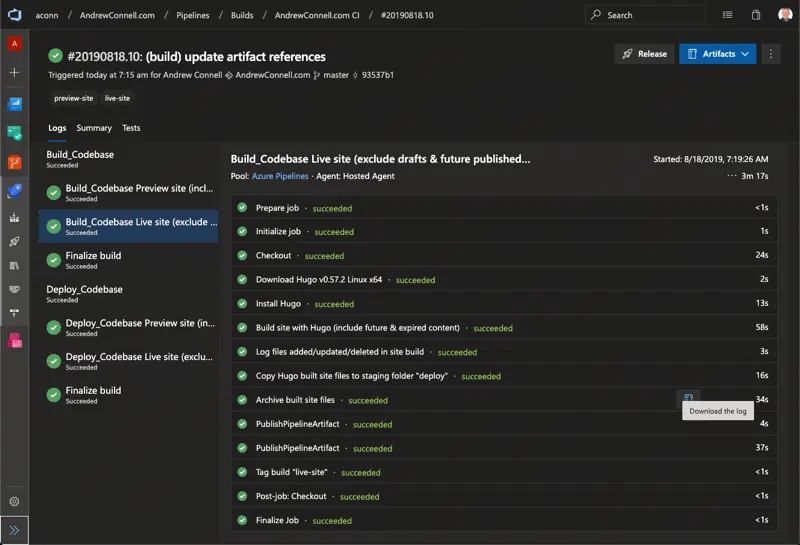Open the build more actions vertical ellipsis

771,54
